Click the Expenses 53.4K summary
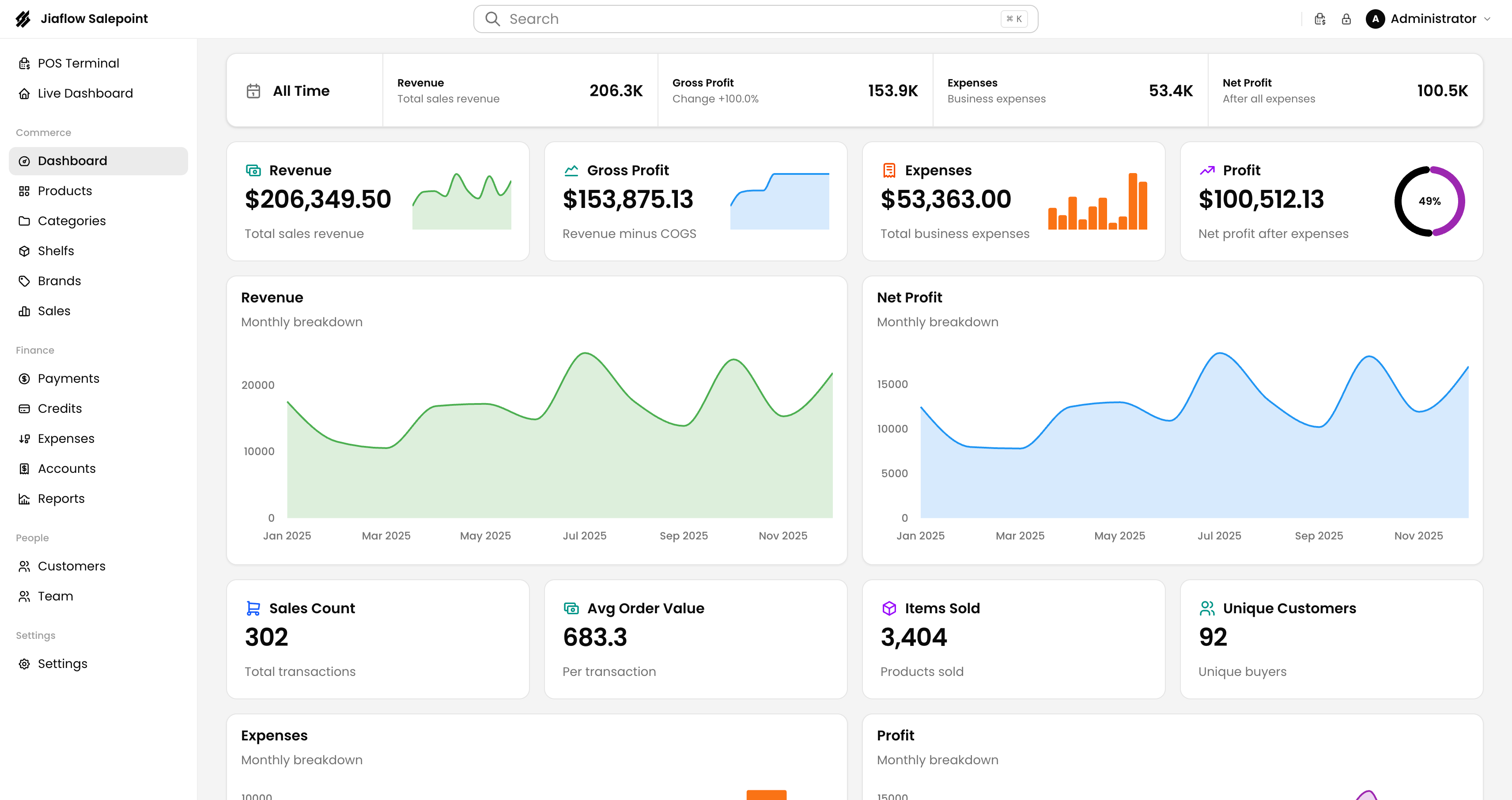 coord(1070,91)
